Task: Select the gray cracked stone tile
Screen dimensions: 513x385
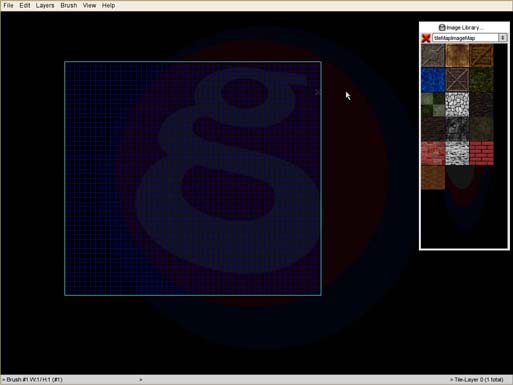Action: pos(433,56)
